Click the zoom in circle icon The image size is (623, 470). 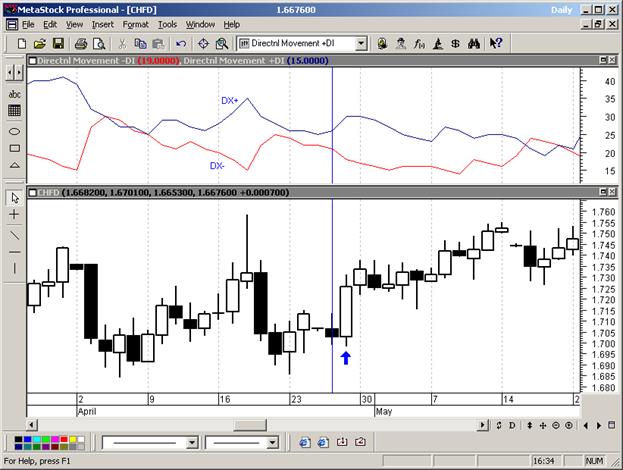[x=569, y=426]
